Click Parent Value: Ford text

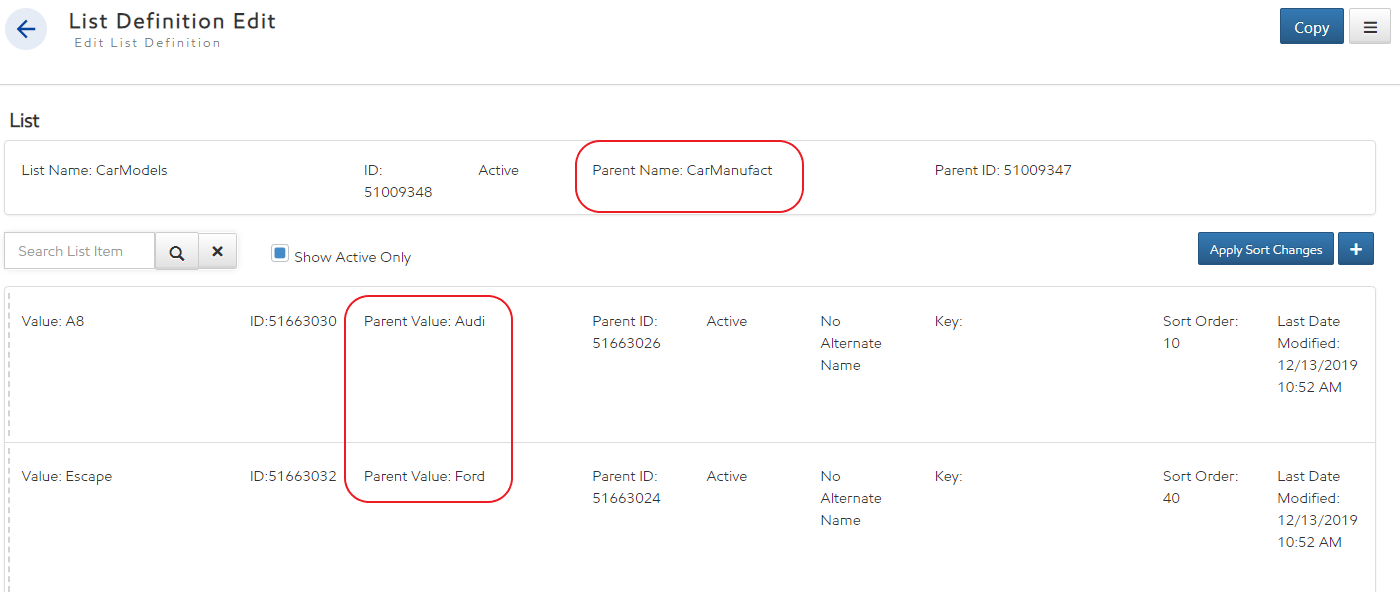tap(424, 477)
